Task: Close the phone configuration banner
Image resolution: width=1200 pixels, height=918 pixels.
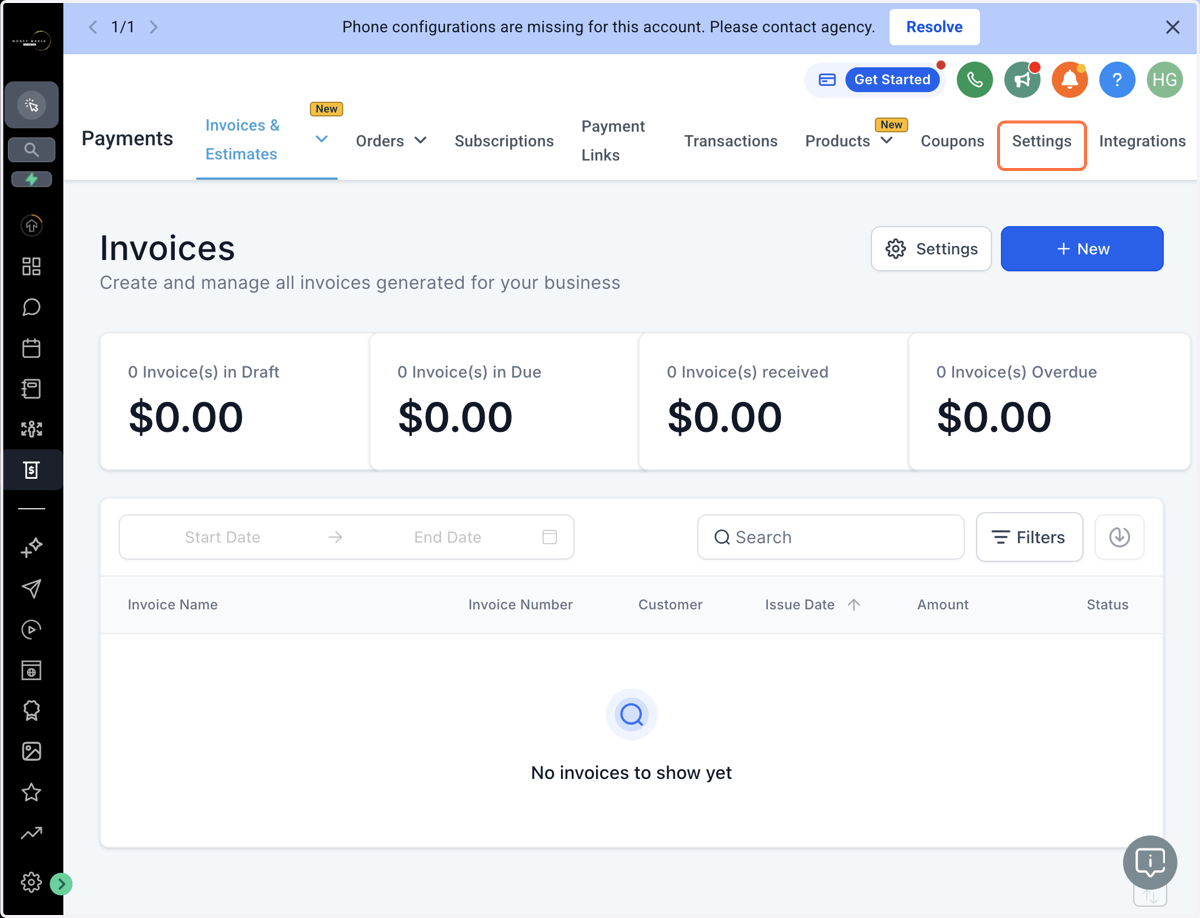Action: click(x=1173, y=27)
